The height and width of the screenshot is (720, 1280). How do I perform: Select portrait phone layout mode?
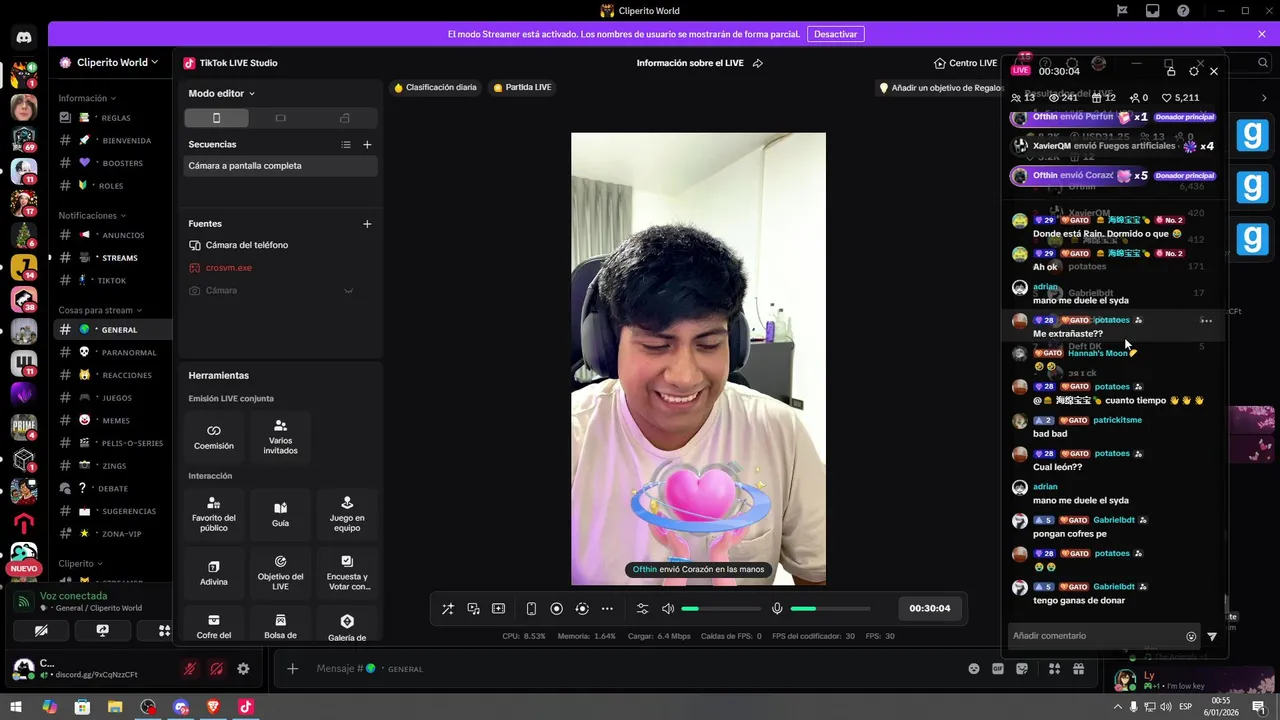[x=216, y=118]
